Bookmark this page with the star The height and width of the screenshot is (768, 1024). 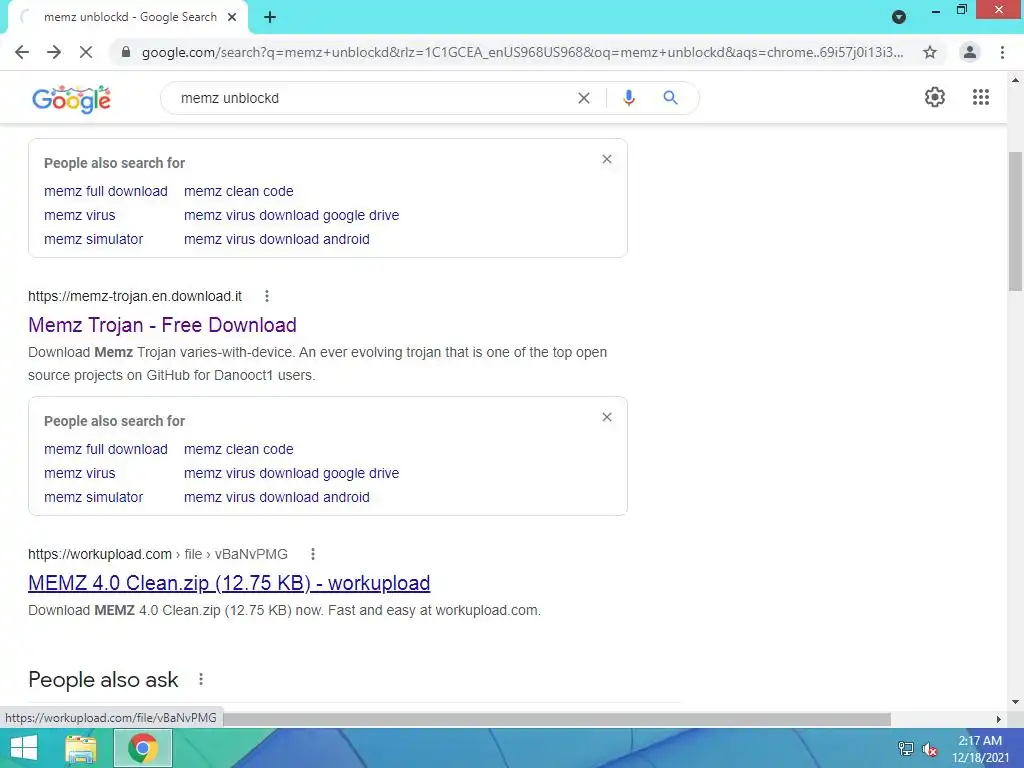[930, 52]
